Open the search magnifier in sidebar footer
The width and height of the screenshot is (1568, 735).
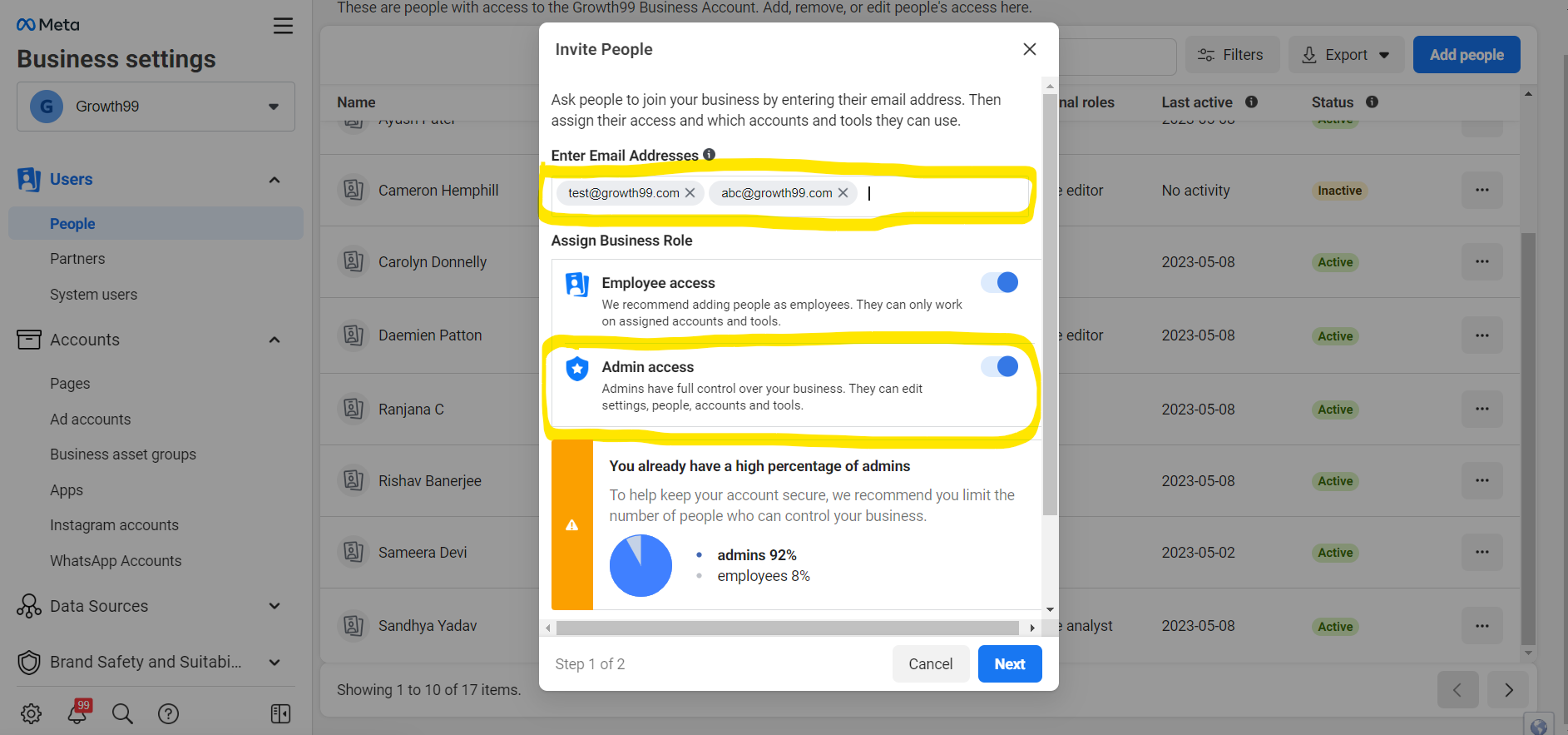pyautogui.click(x=122, y=713)
